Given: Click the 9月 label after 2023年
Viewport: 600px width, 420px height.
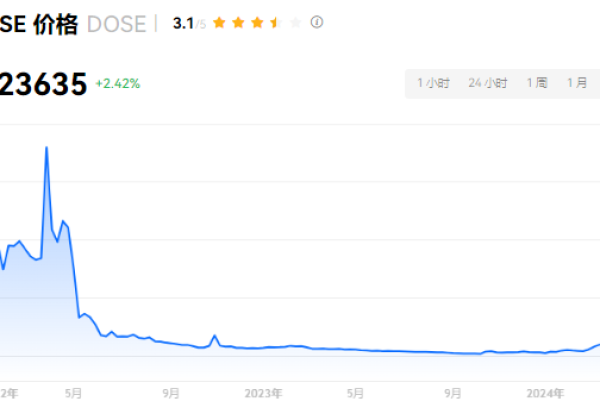Looking at the screenshot, I should (453, 393).
